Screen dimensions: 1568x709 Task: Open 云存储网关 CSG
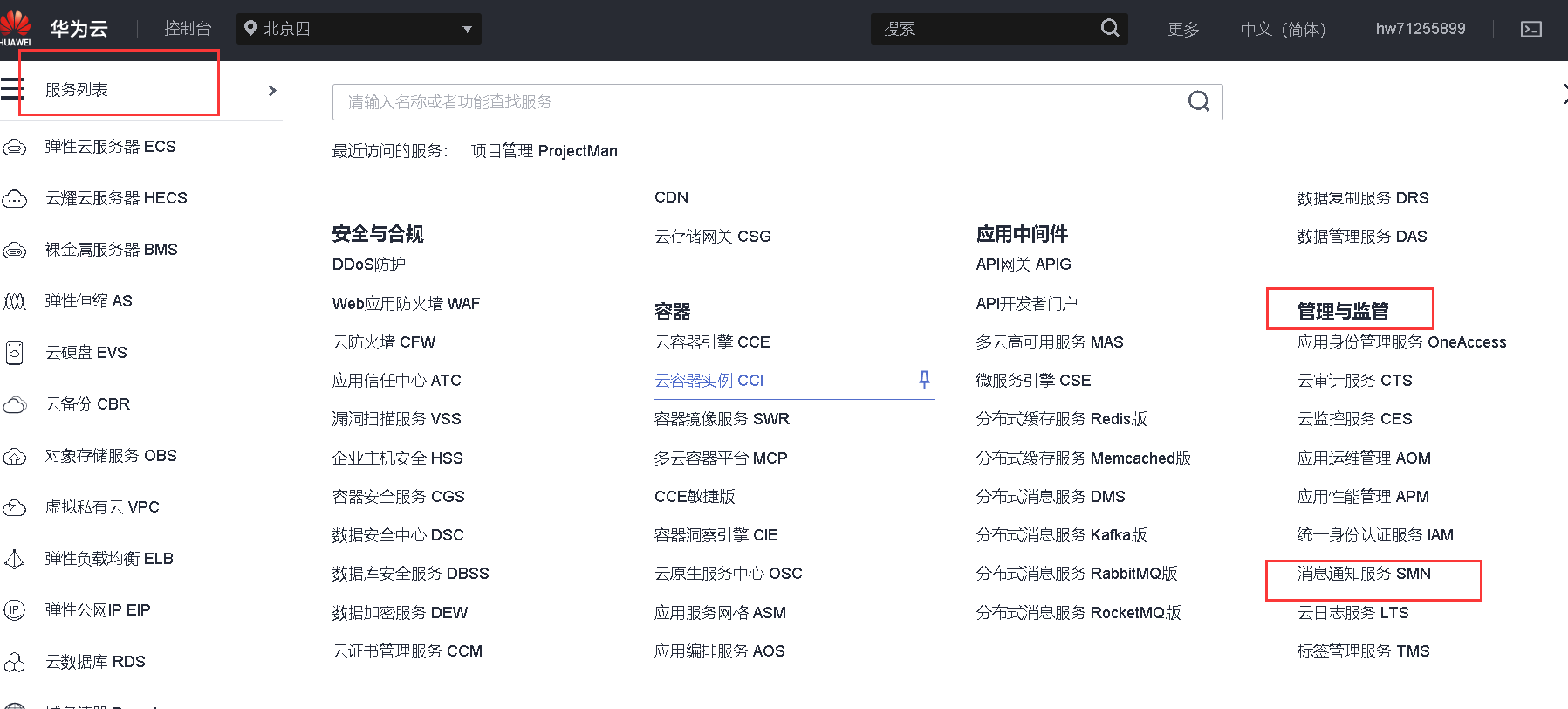[712, 237]
